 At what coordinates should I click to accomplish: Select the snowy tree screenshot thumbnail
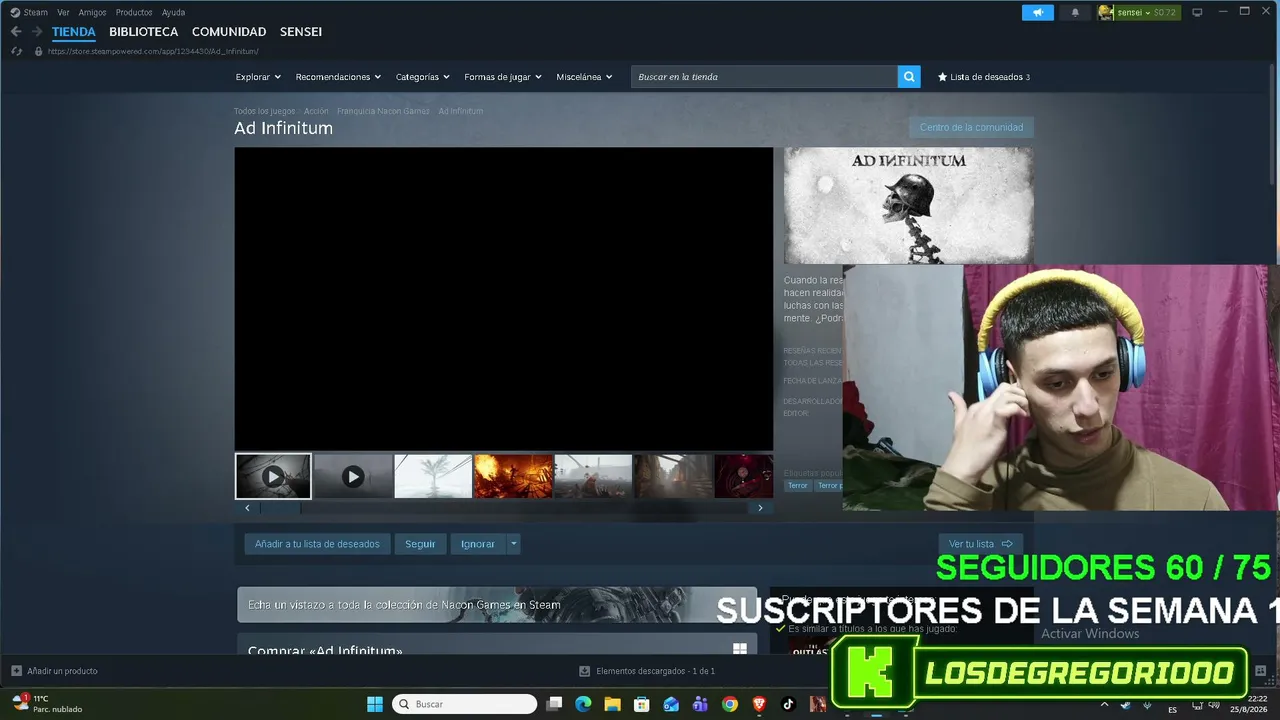pos(433,477)
